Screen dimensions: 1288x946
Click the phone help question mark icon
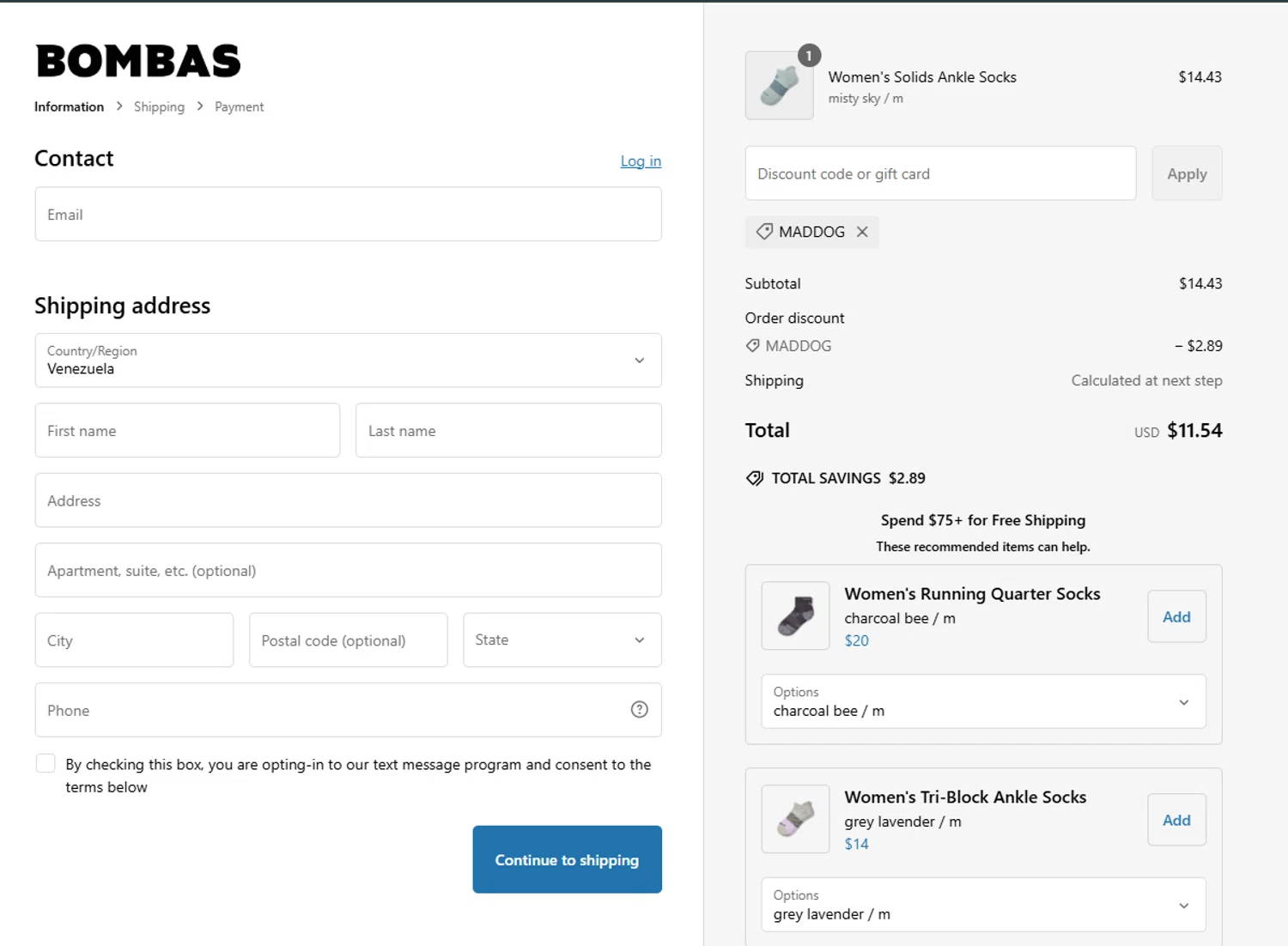point(640,709)
